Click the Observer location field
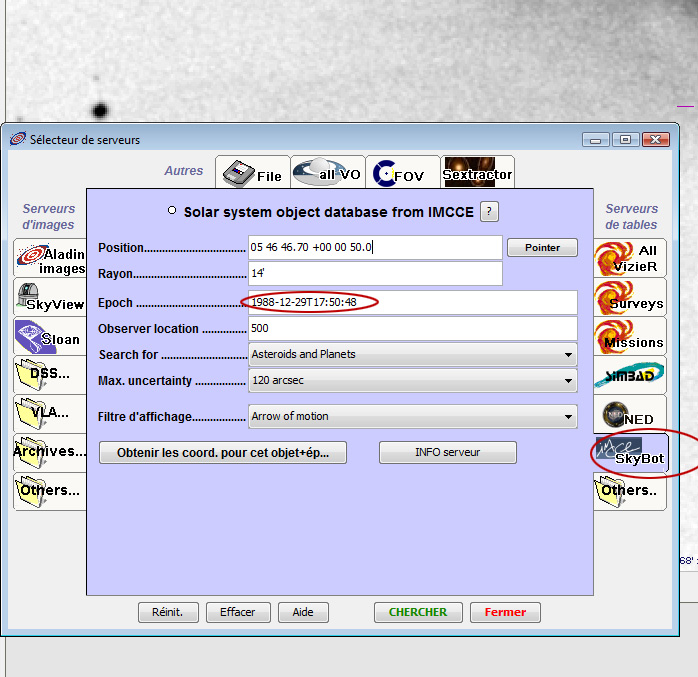 (x=413, y=328)
